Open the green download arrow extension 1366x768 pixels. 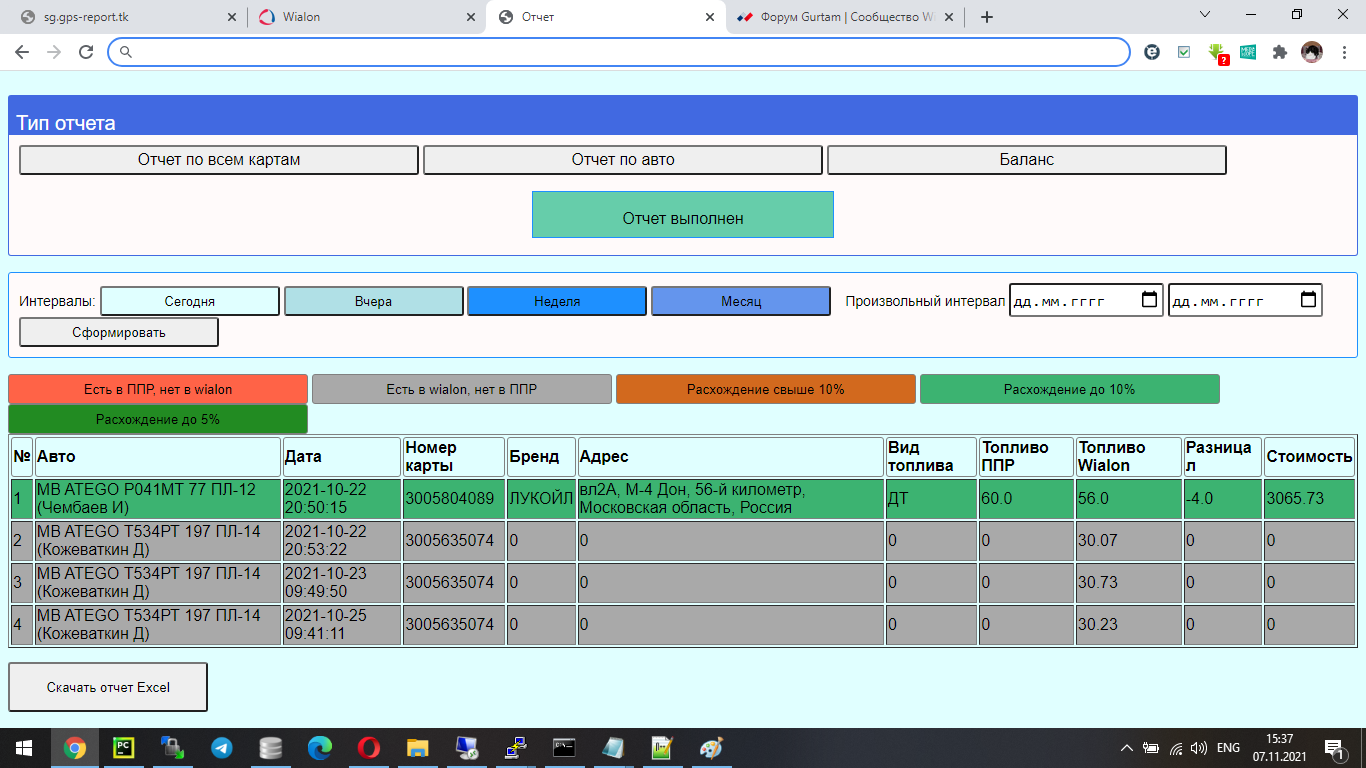(1216, 52)
